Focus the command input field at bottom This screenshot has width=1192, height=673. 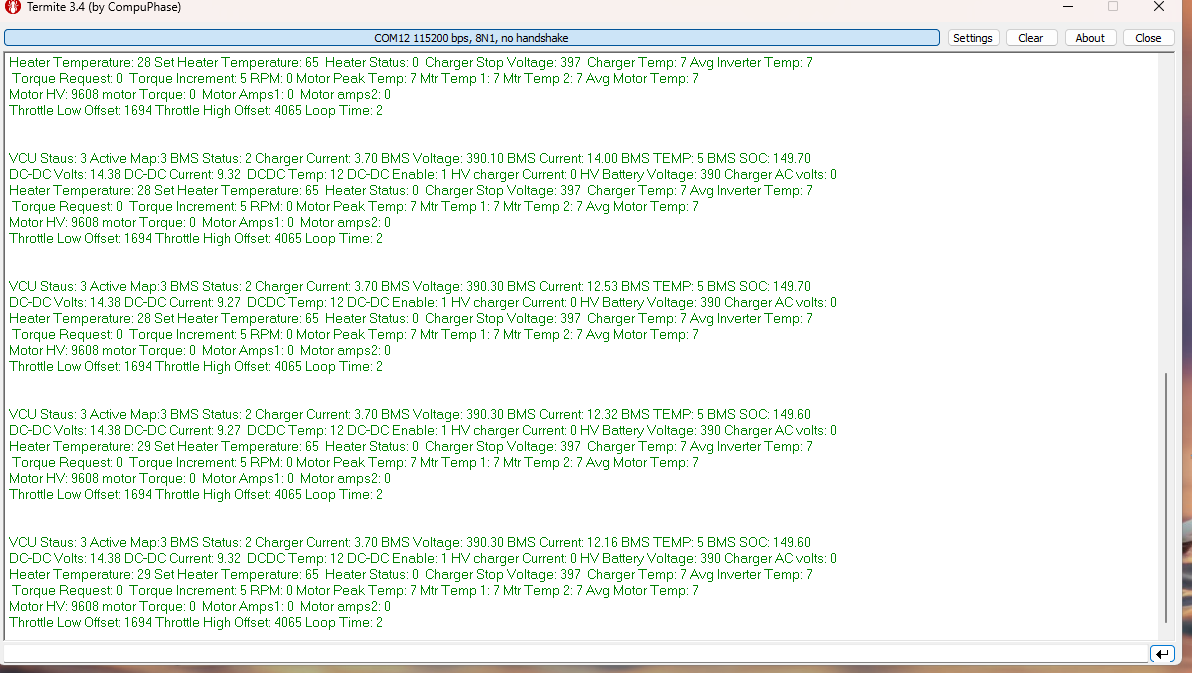coord(575,654)
